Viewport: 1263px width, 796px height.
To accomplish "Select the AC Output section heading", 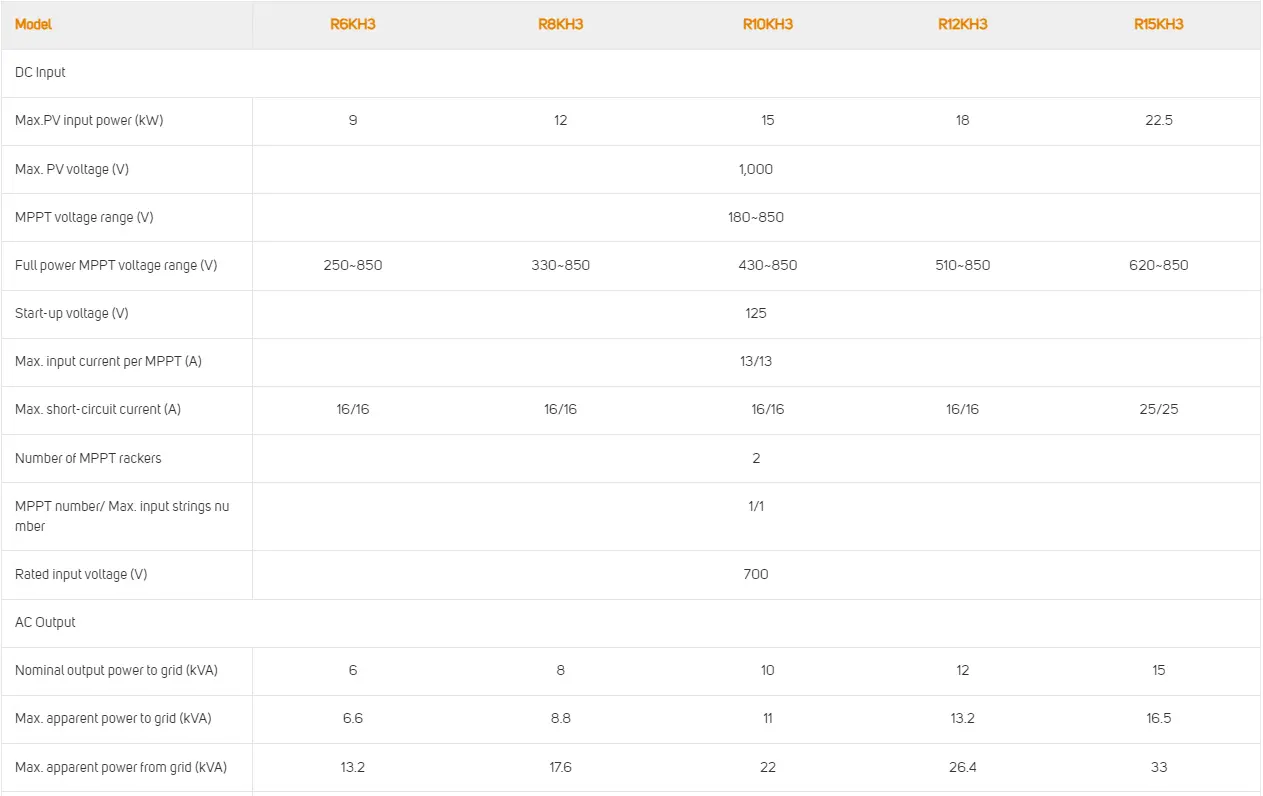I will point(45,622).
